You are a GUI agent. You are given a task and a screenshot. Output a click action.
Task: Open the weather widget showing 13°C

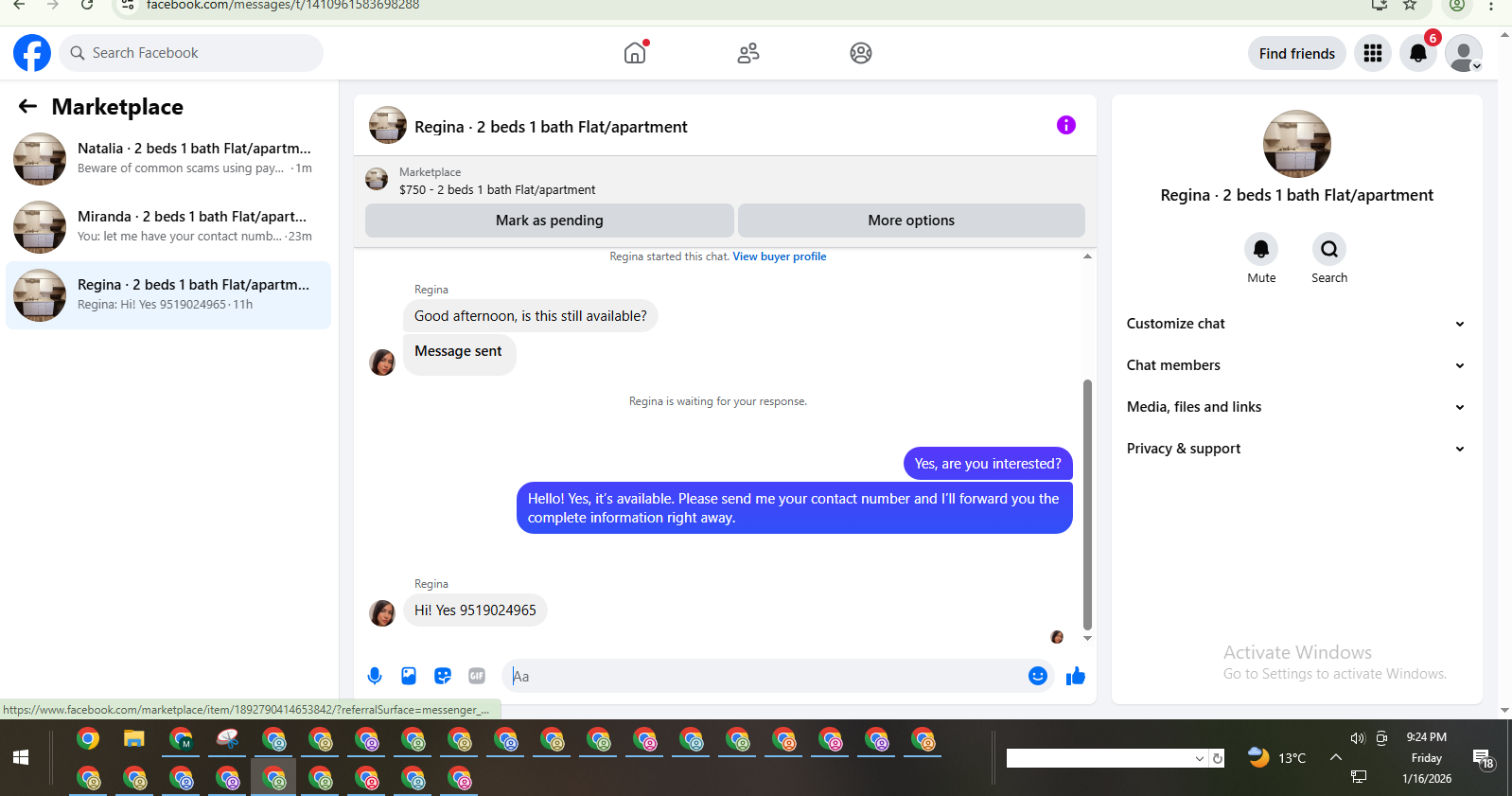1276,757
